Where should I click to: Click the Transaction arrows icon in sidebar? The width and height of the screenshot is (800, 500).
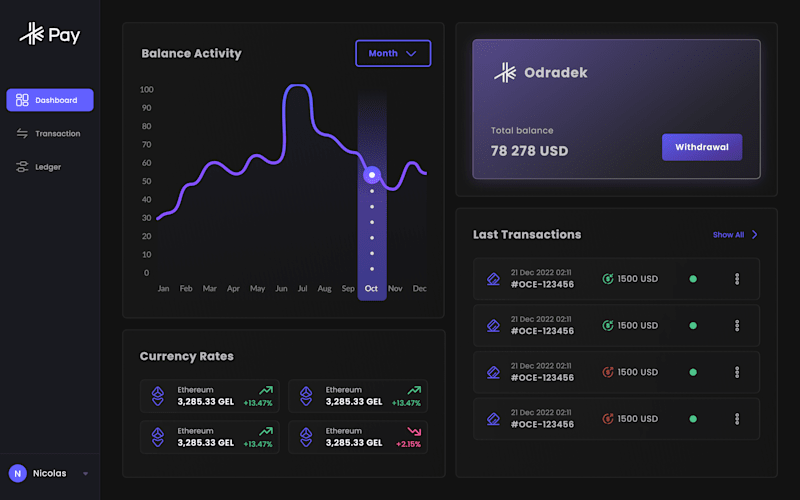click(22, 134)
